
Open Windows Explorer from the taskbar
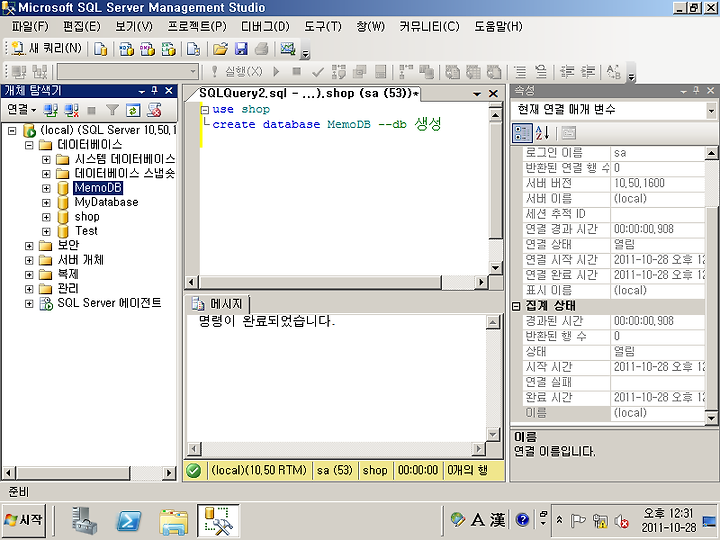[173, 522]
